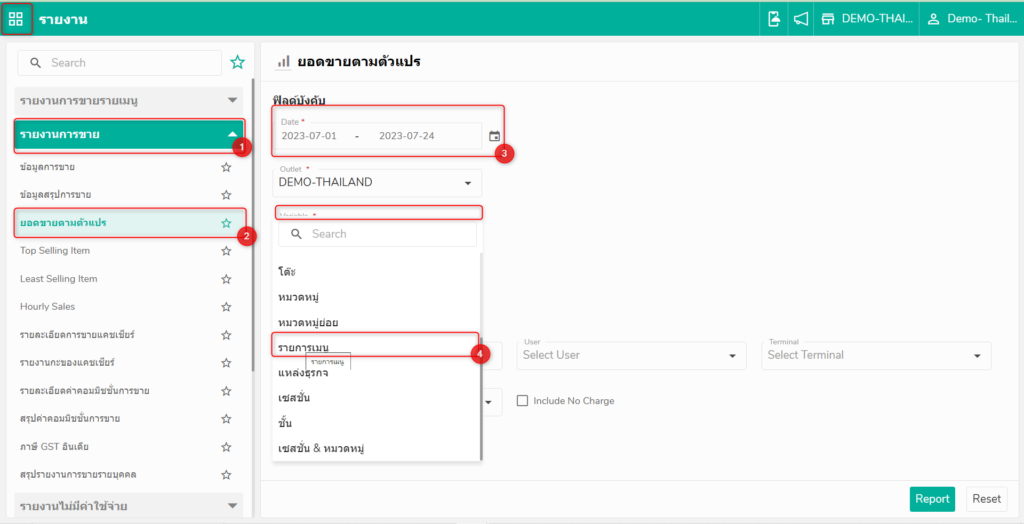Expand the รายงานไม่มีค่าใช้จ่าย section
Viewport: 1024px width, 524px height.
click(129, 506)
